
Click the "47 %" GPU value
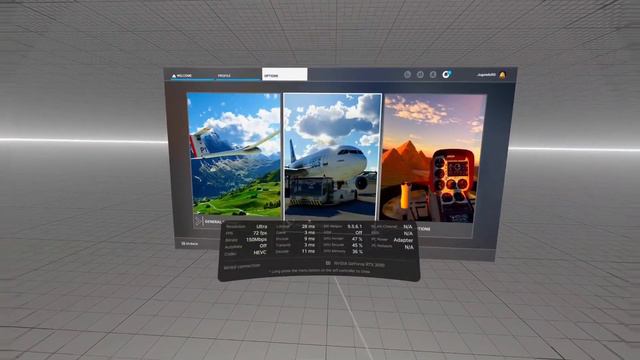(357, 239)
